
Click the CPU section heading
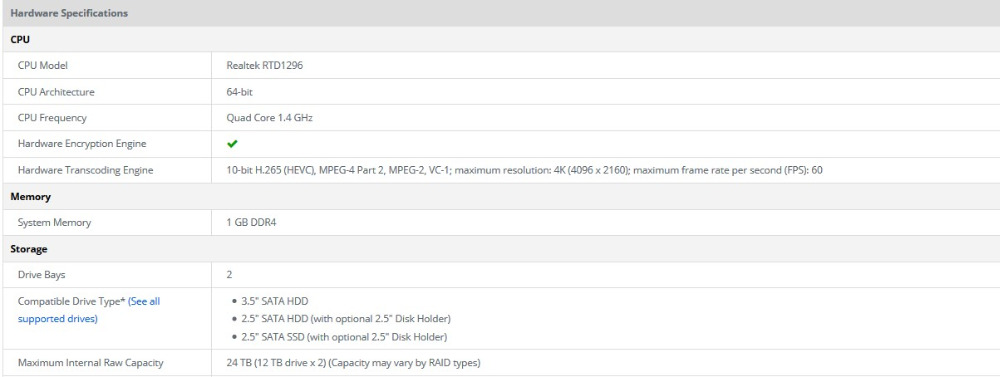20,40
